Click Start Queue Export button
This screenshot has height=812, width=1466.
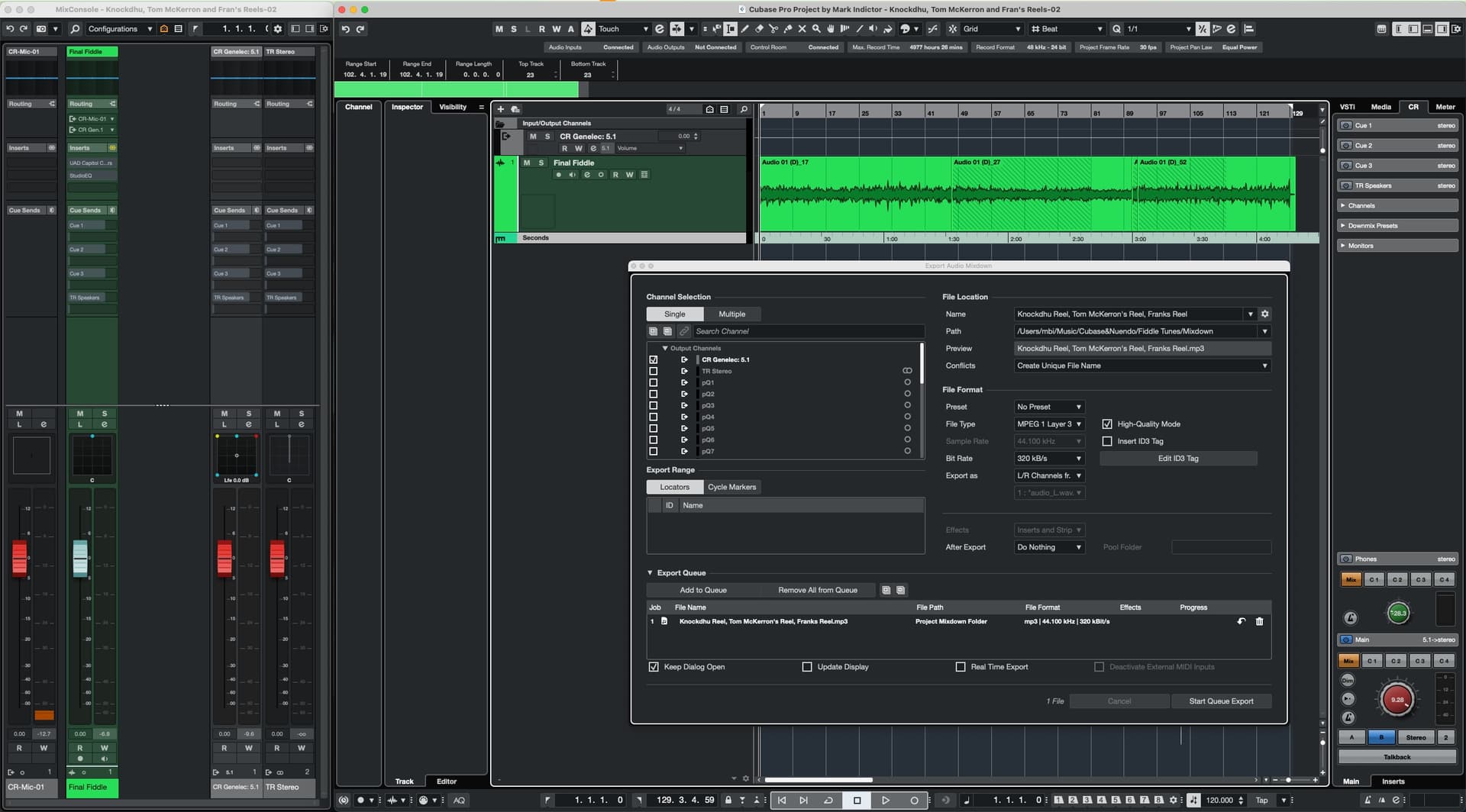pos(1221,701)
